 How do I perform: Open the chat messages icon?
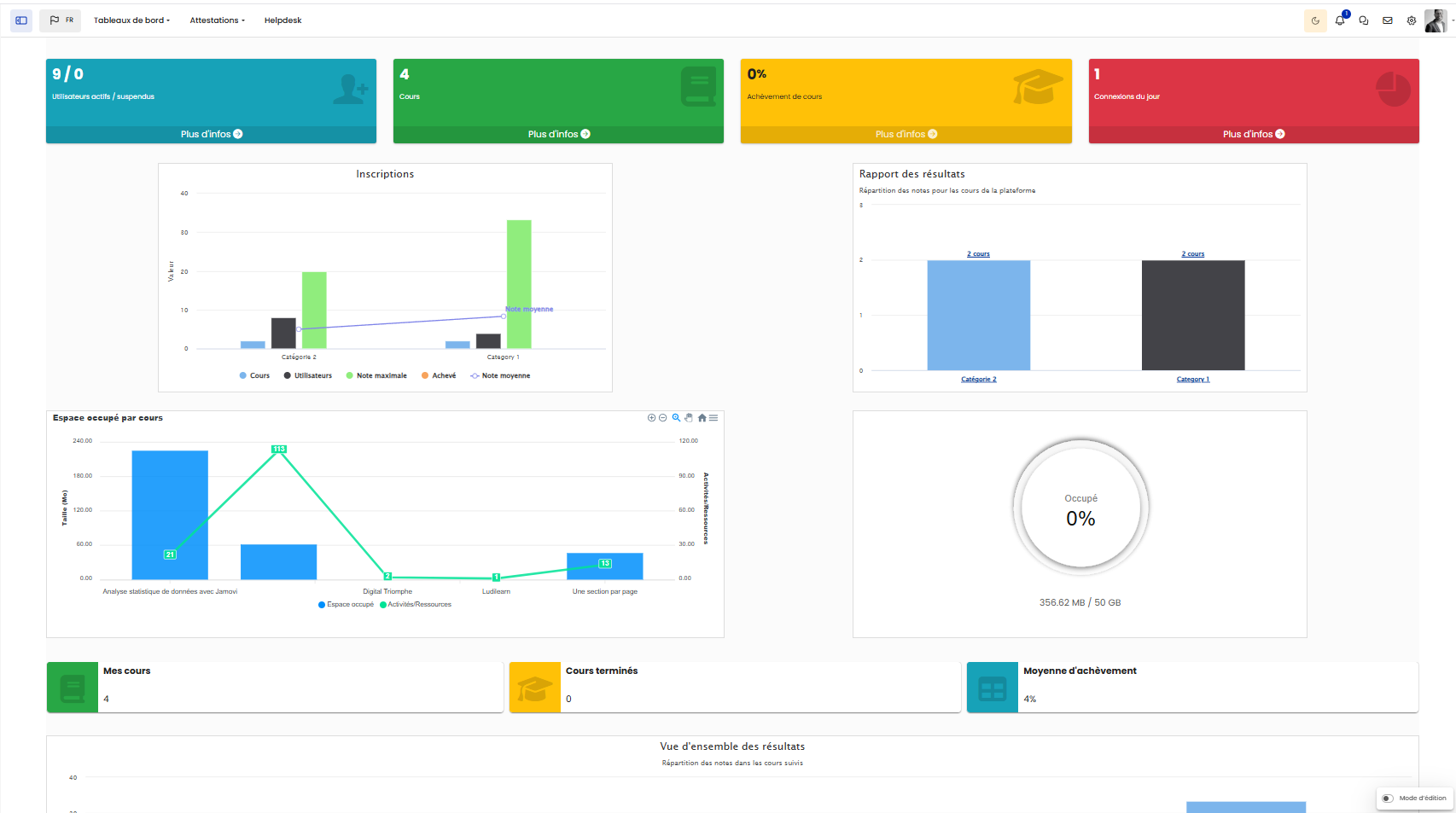click(1363, 20)
